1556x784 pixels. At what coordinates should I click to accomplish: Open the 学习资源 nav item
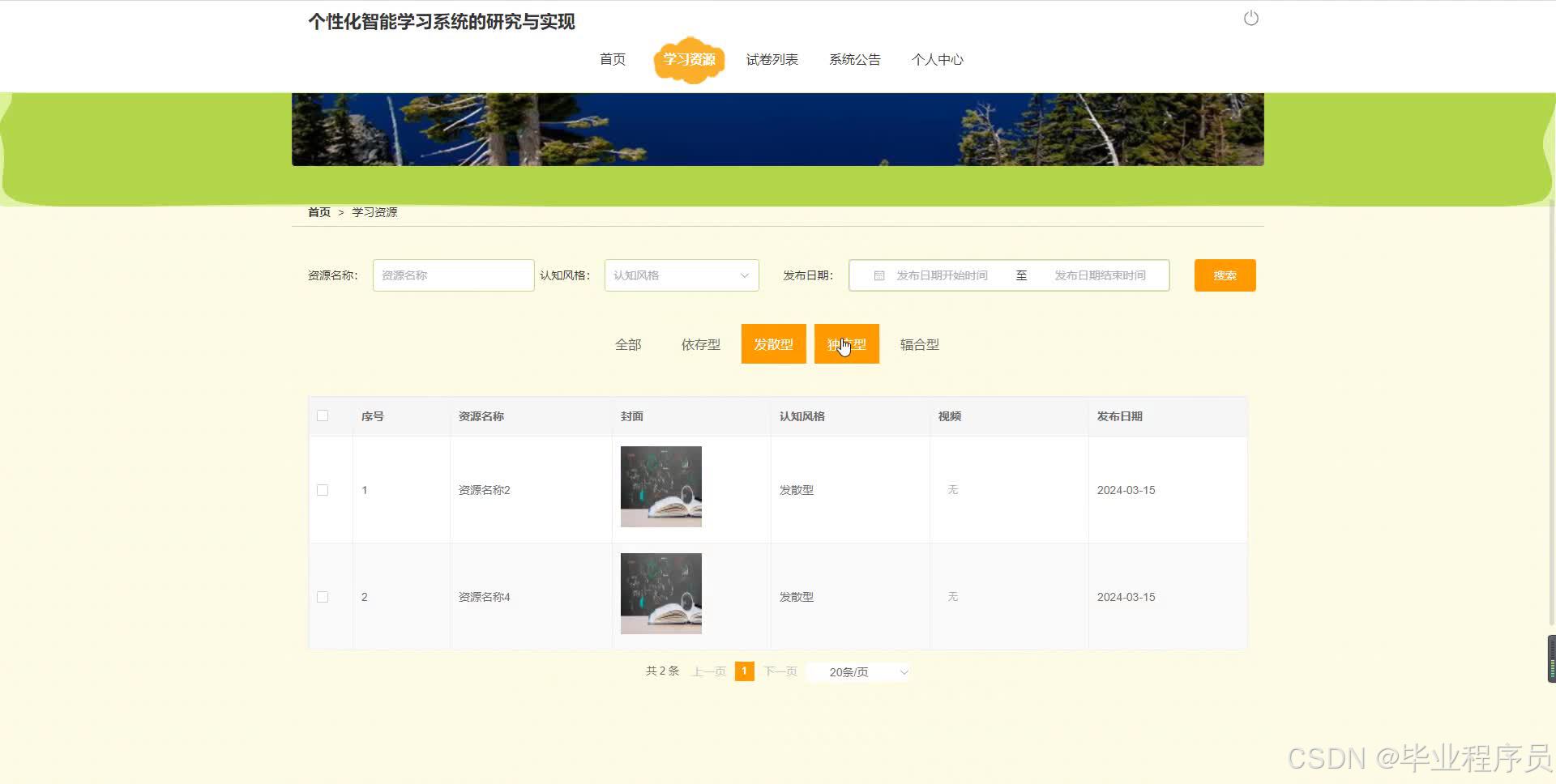coord(689,59)
